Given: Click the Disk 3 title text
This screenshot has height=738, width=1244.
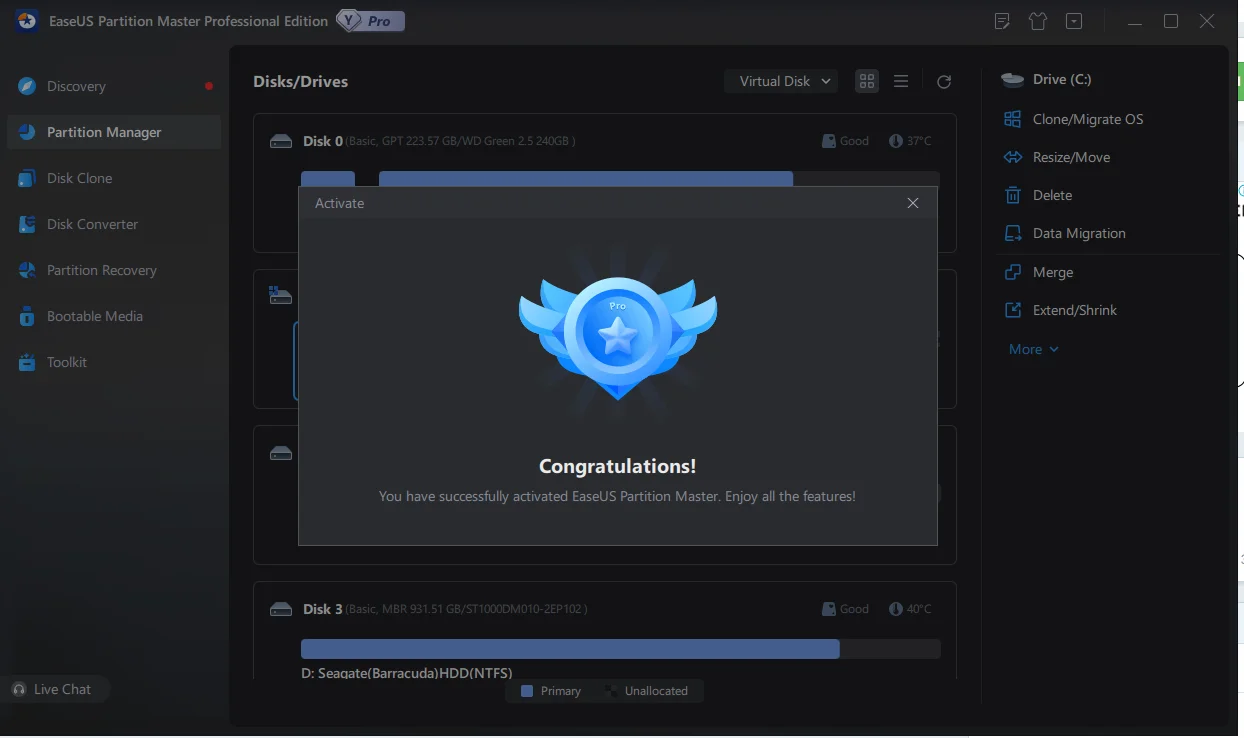Looking at the screenshot, I should pyautogui.click(x=323, y=609).
